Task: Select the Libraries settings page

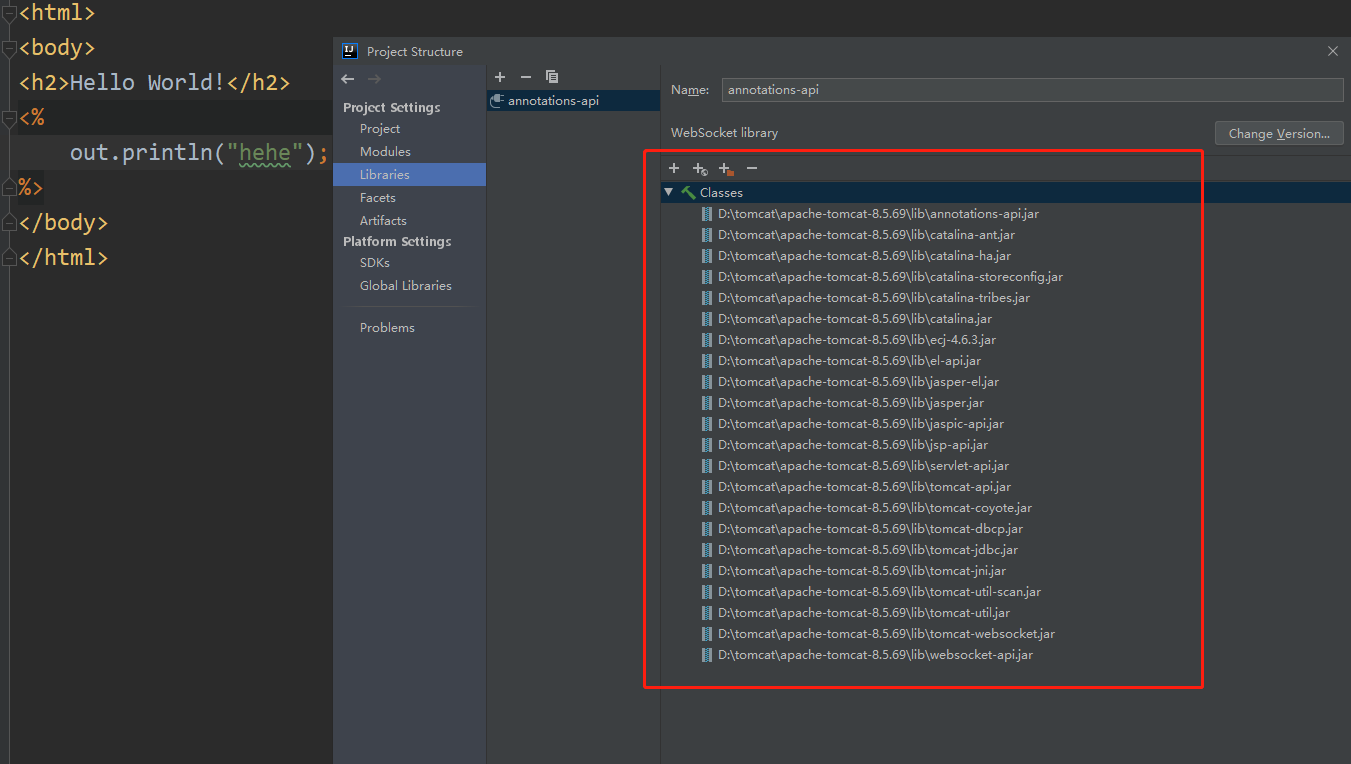Action: [409, 175]
